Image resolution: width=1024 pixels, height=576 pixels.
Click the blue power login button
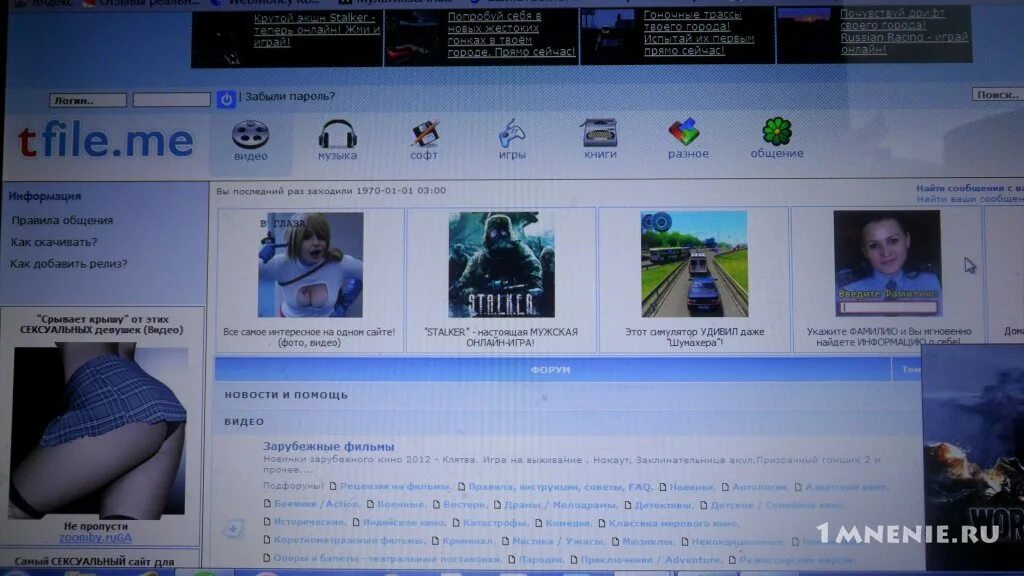coord(226,99)
